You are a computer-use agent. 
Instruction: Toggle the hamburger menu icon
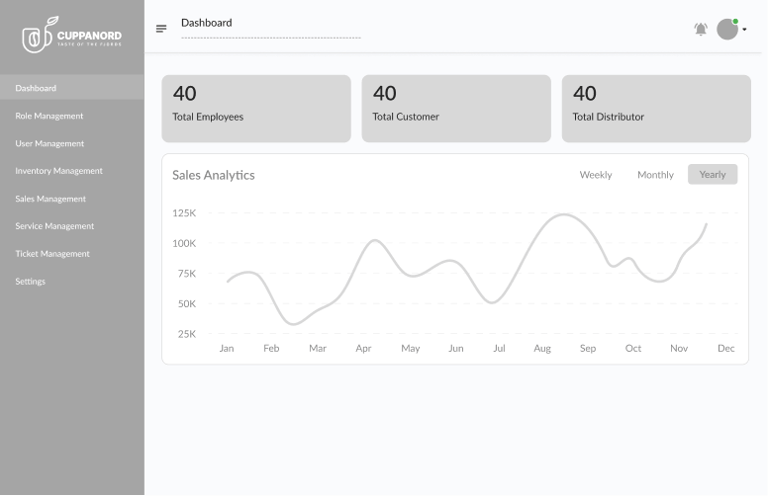[161, 29]
